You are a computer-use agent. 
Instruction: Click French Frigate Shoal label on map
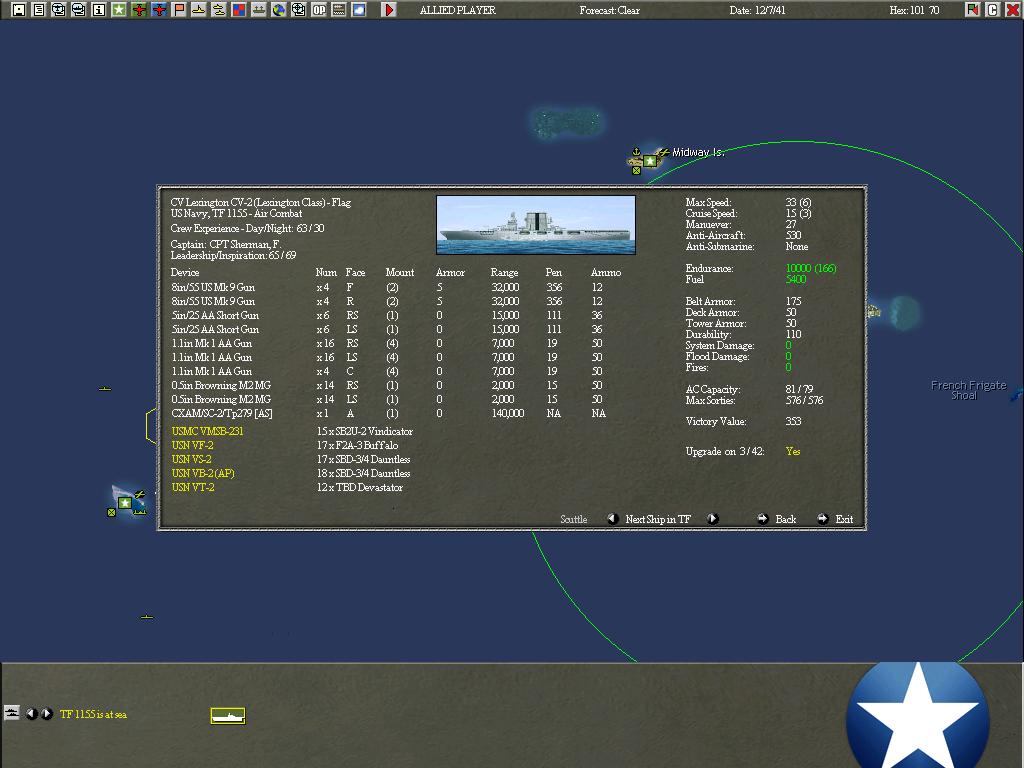tap(968, 390)
